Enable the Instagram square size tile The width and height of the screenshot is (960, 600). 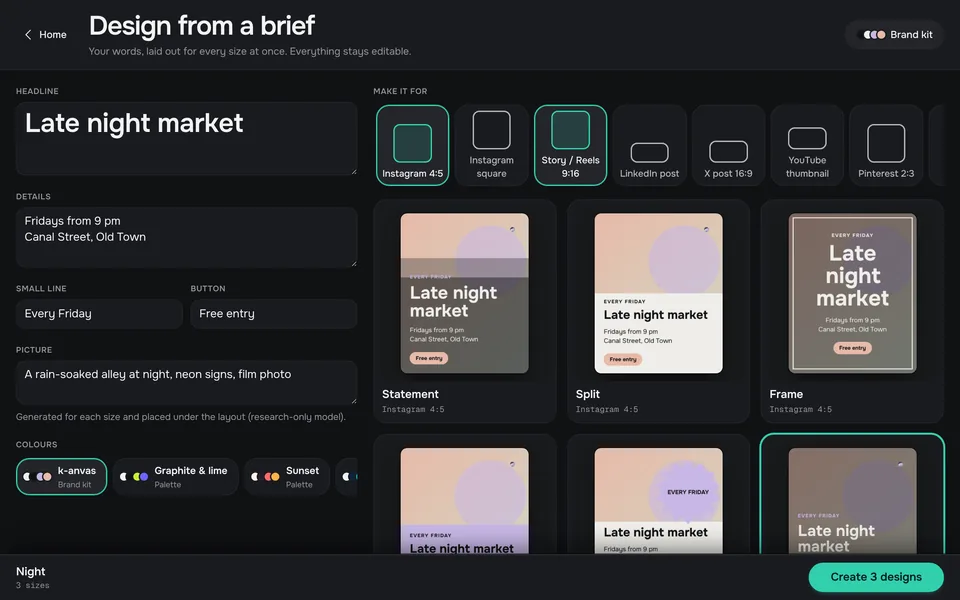click(491, 145)
